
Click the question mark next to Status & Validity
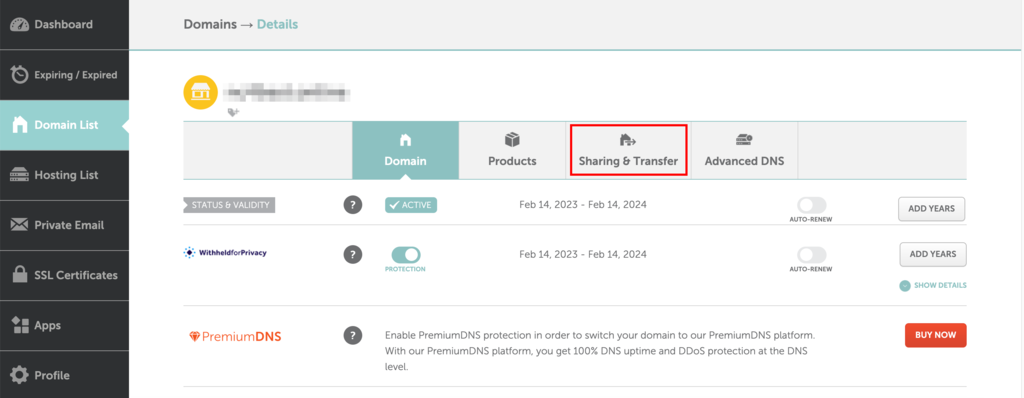tap(353, 205)
